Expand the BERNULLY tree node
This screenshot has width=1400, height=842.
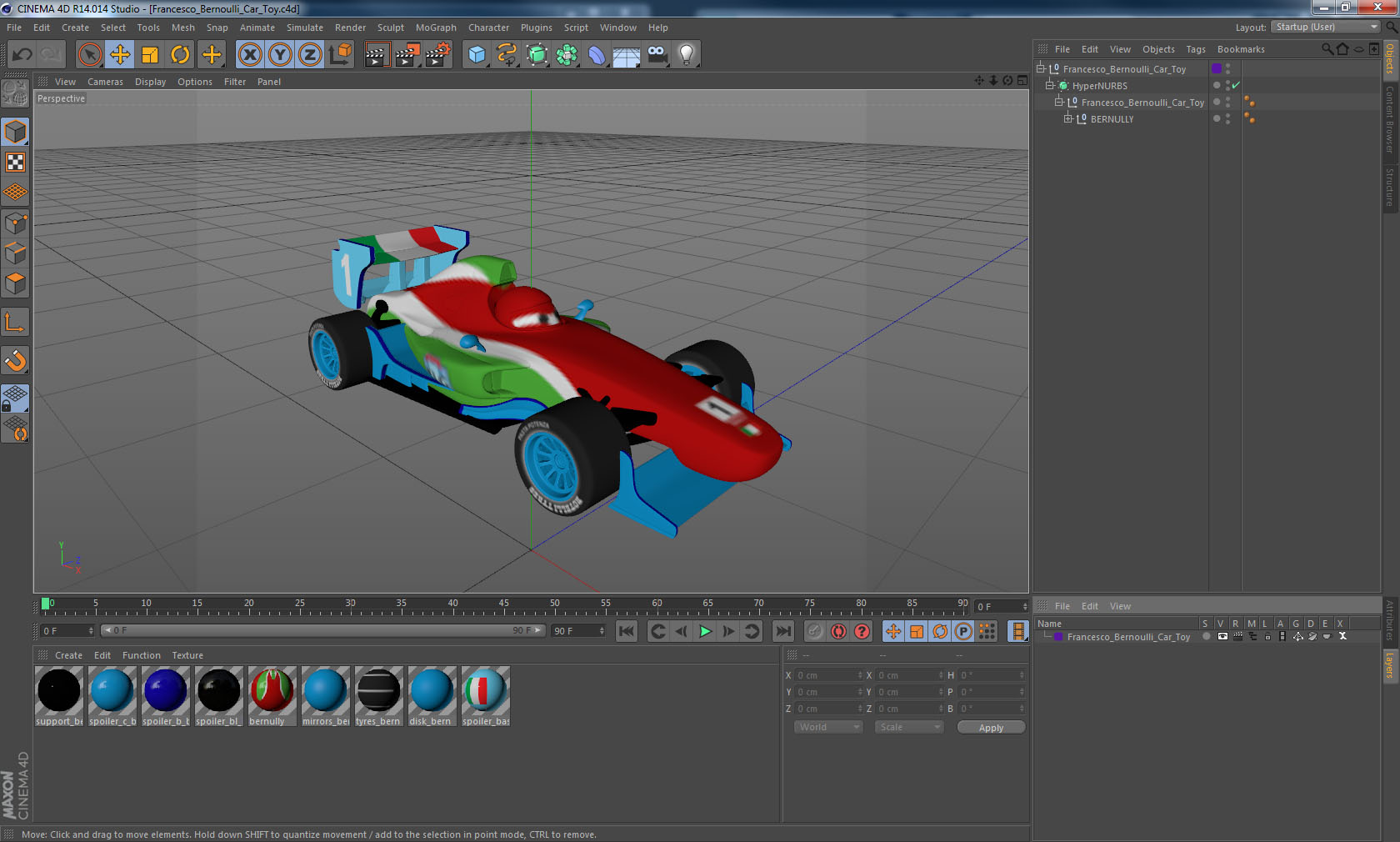1067,118
